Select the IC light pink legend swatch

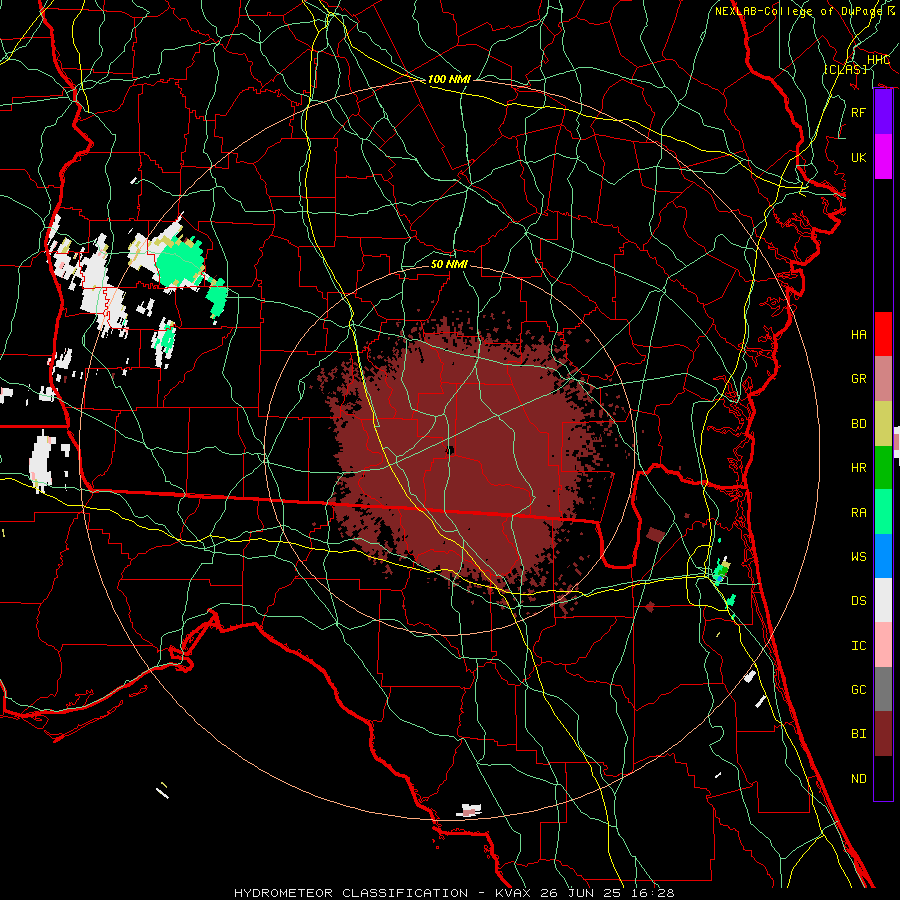click(x=883, y=645)
